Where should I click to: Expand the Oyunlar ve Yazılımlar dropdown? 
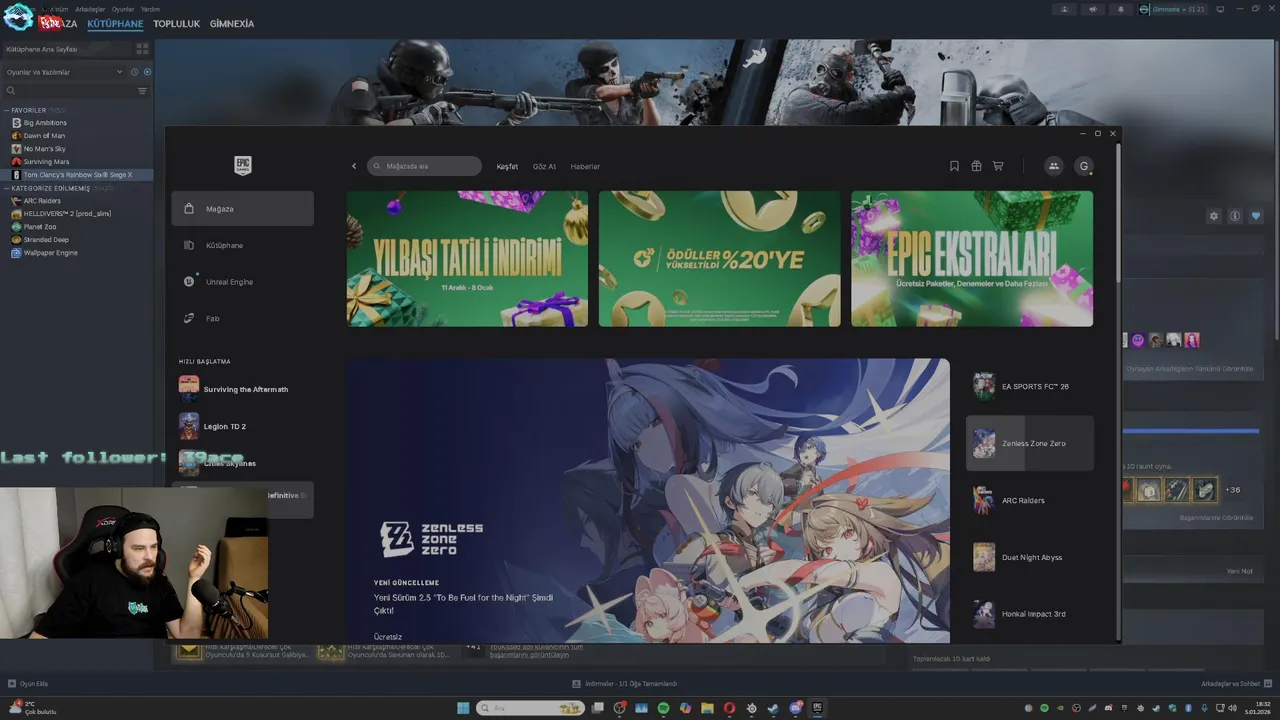click(64, 72)
